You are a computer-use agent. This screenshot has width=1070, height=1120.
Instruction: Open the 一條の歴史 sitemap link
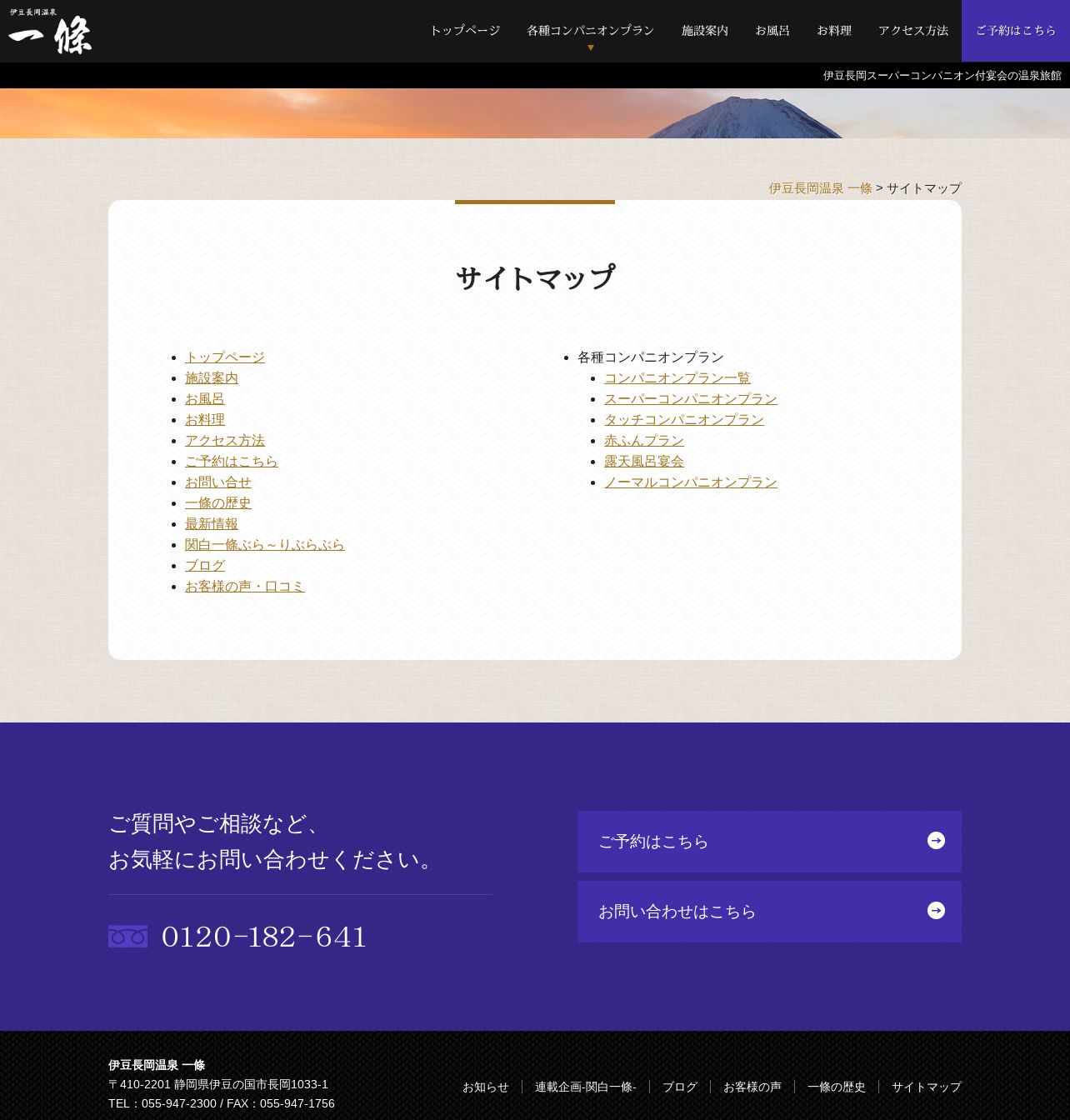pyautogui.click(x=218, y=502)
